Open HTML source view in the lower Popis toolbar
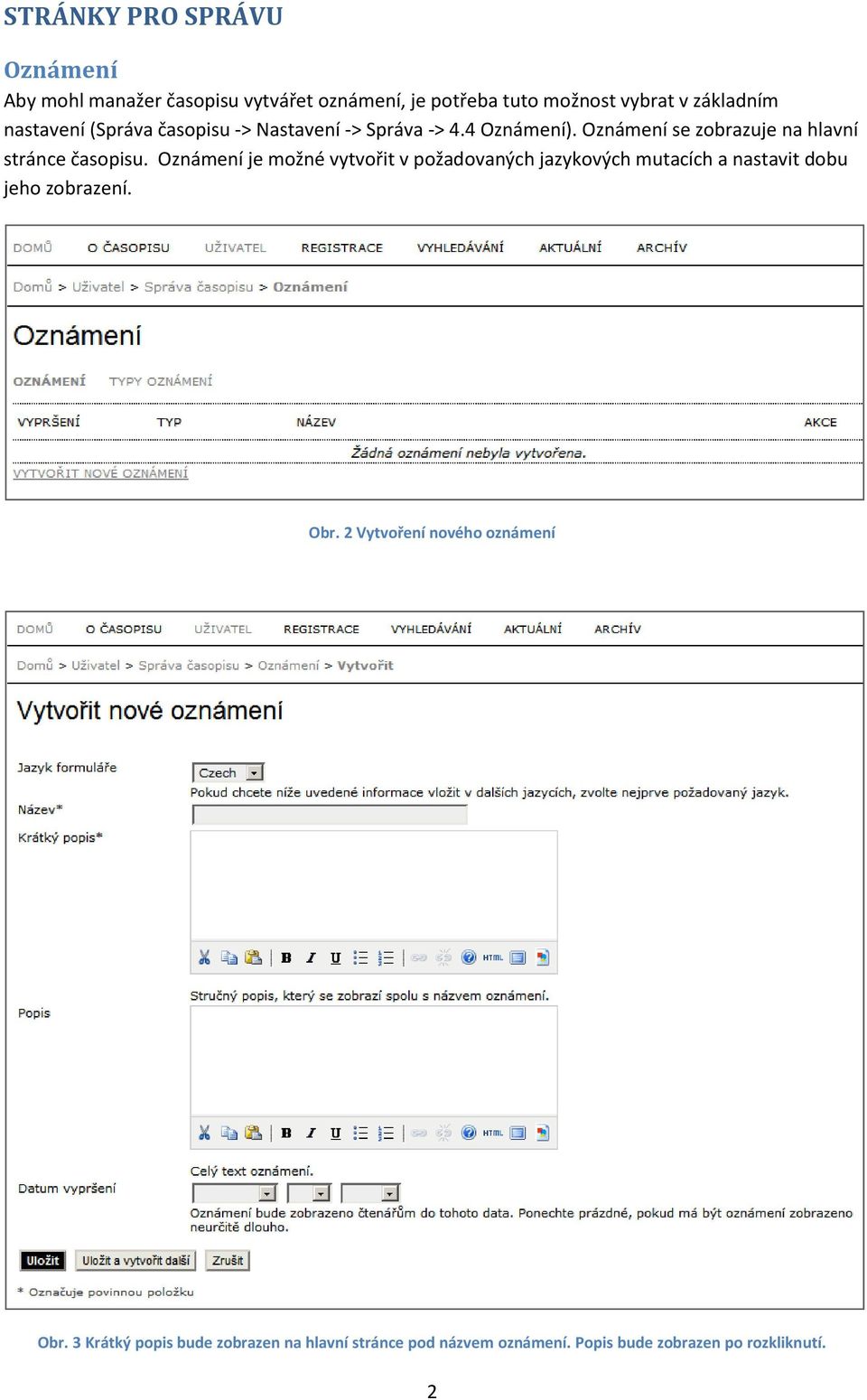Image resolution: width=867 pixels, height=1400 pixels. coord(493,1133)
